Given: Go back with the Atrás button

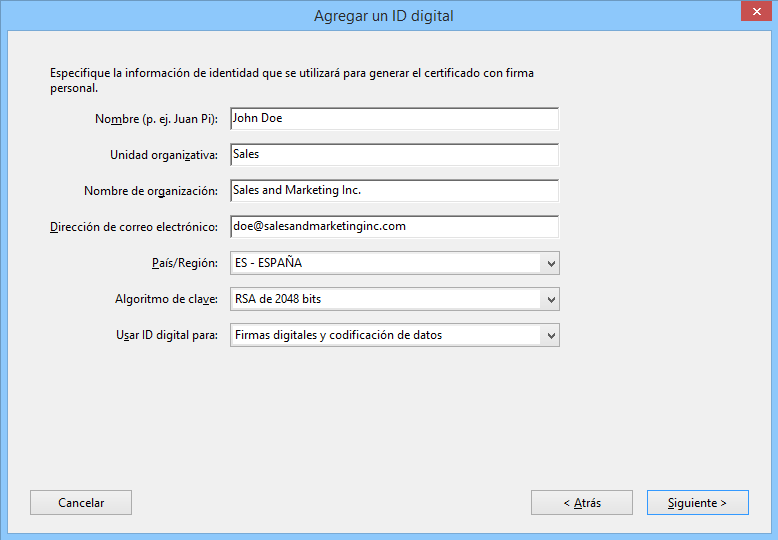Looking at the screenshot, I should click(x=581, y=502).
